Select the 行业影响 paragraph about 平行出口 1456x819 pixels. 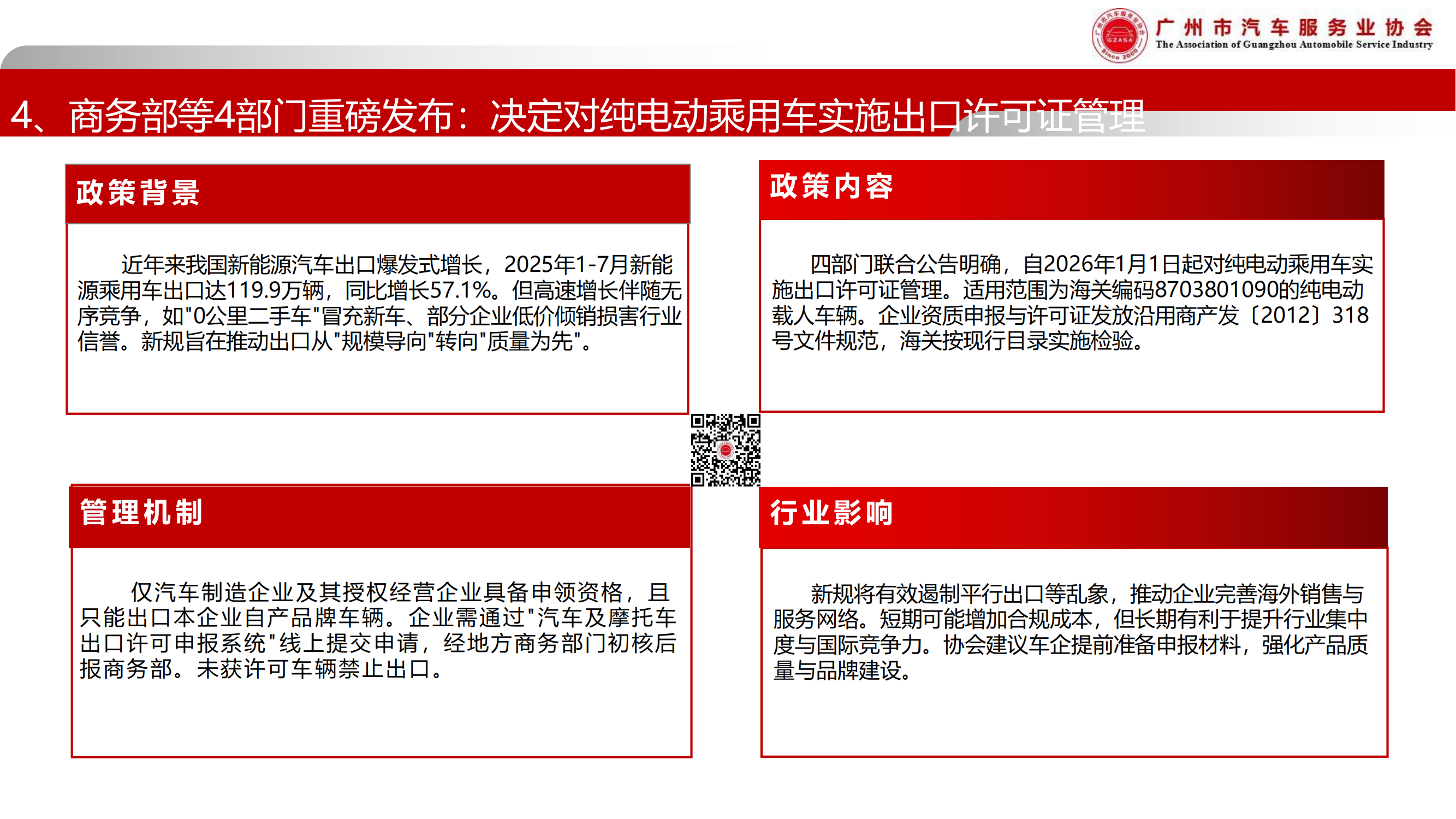pyautogui.click(x=1072, y=631)
